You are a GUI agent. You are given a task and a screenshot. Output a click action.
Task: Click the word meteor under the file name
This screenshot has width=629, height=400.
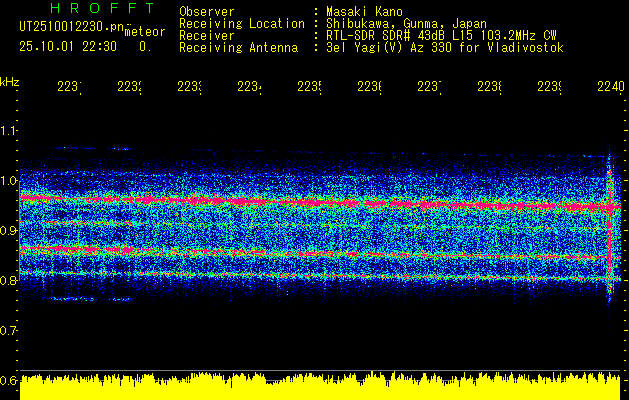145,32
